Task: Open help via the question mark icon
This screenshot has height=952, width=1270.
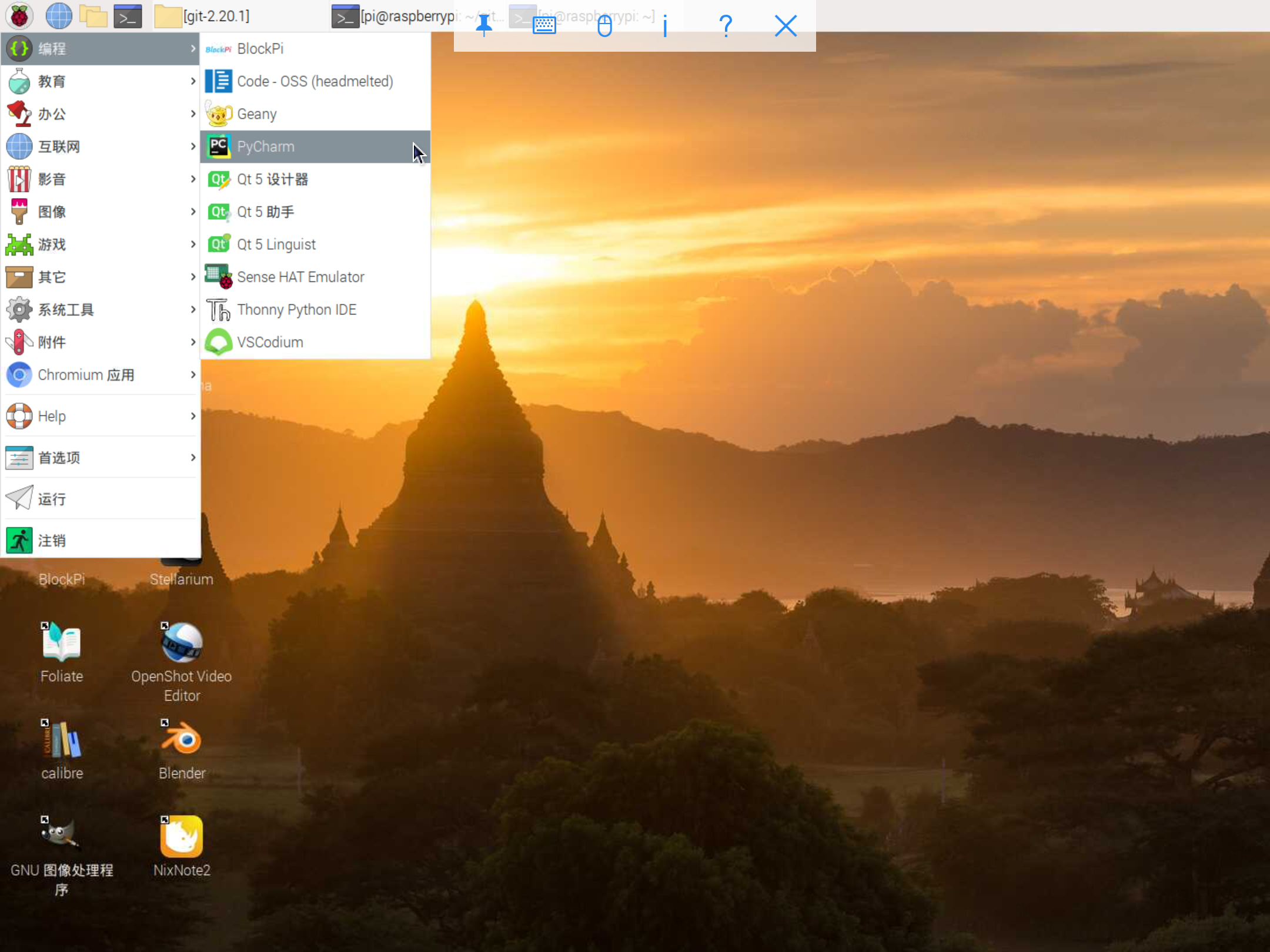Action: pos(726,25)
